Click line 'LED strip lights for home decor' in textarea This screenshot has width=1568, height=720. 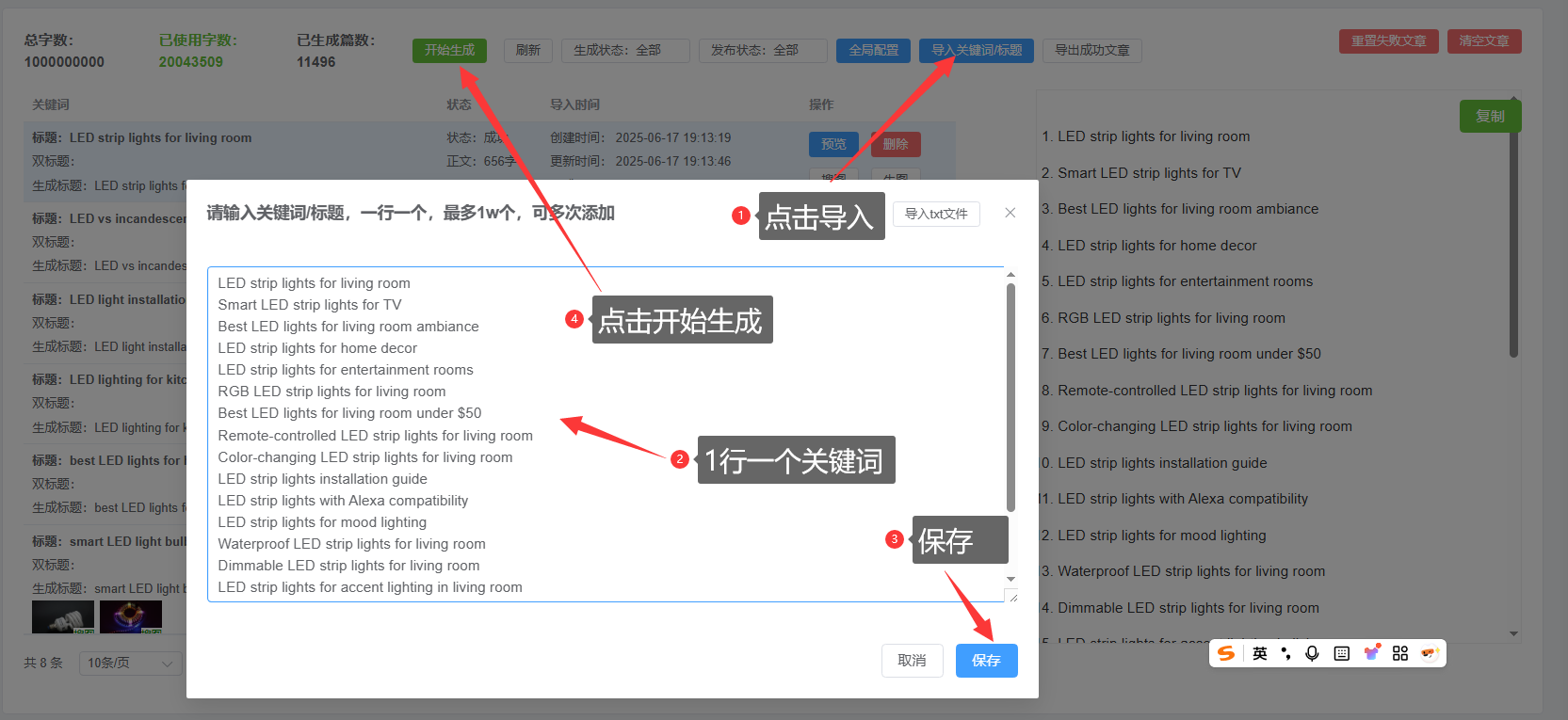point(317,348)
